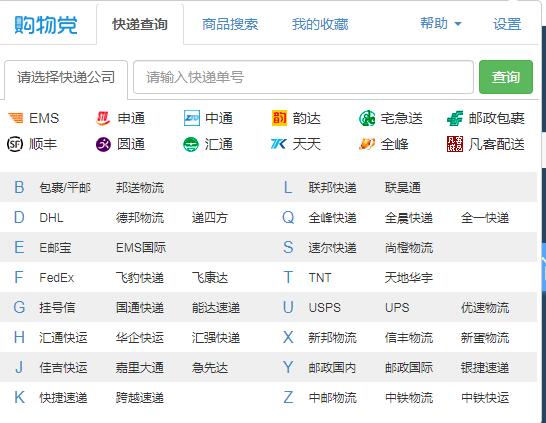Image resolution: width=546 pixels, height=423 pixels.
Task: Select 邦送物流 courier
Action: [x=140, y=188]
